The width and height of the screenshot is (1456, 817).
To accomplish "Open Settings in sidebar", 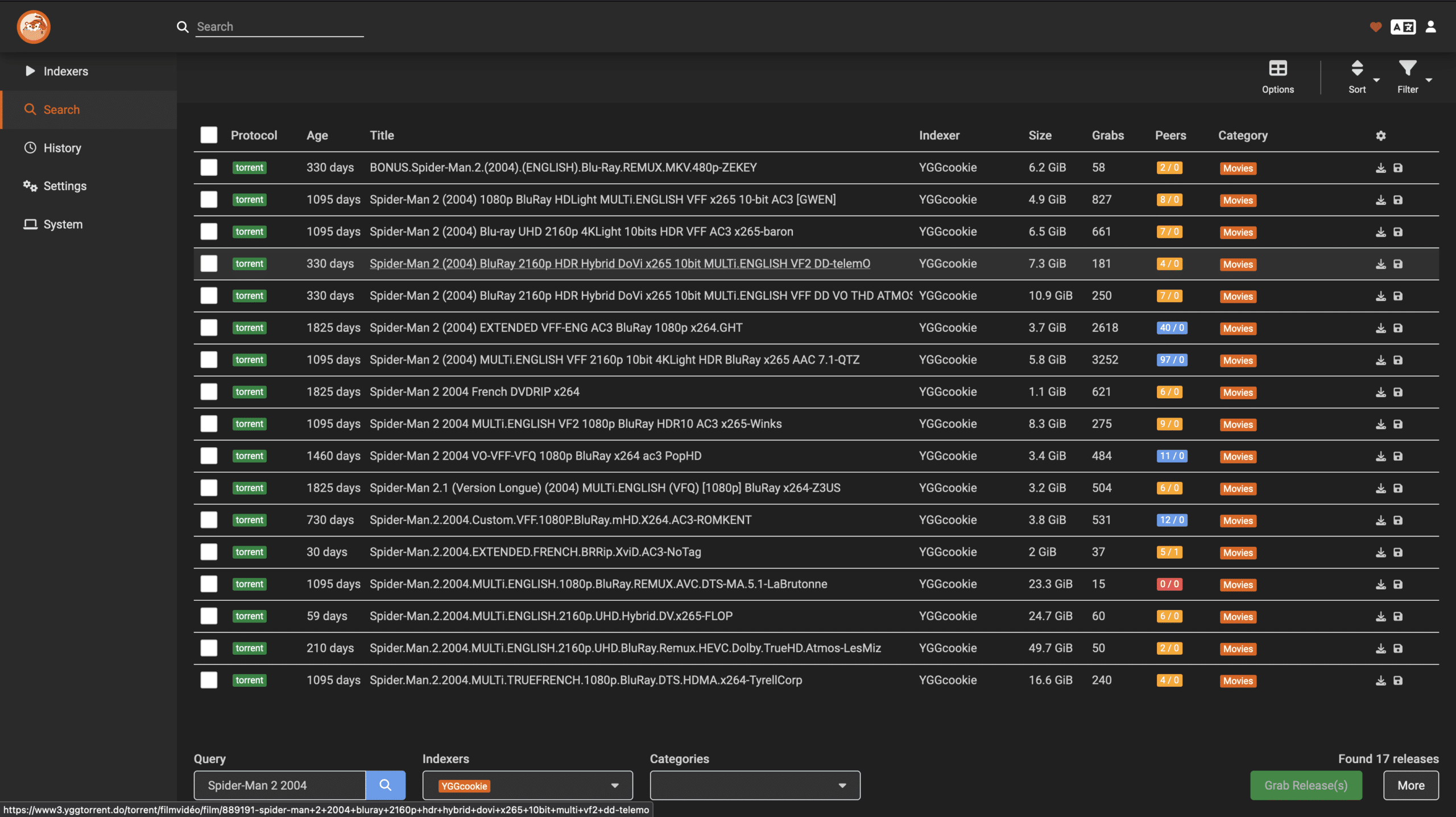I will (88, 186).
